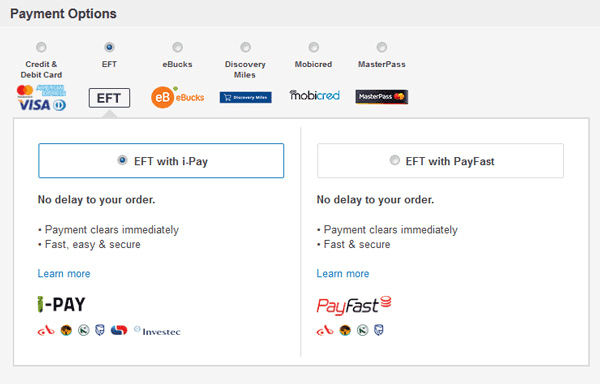Click the MasterPass logo badge
The width and height of the screenshot is (600, 384).
[x=382, y=97]
